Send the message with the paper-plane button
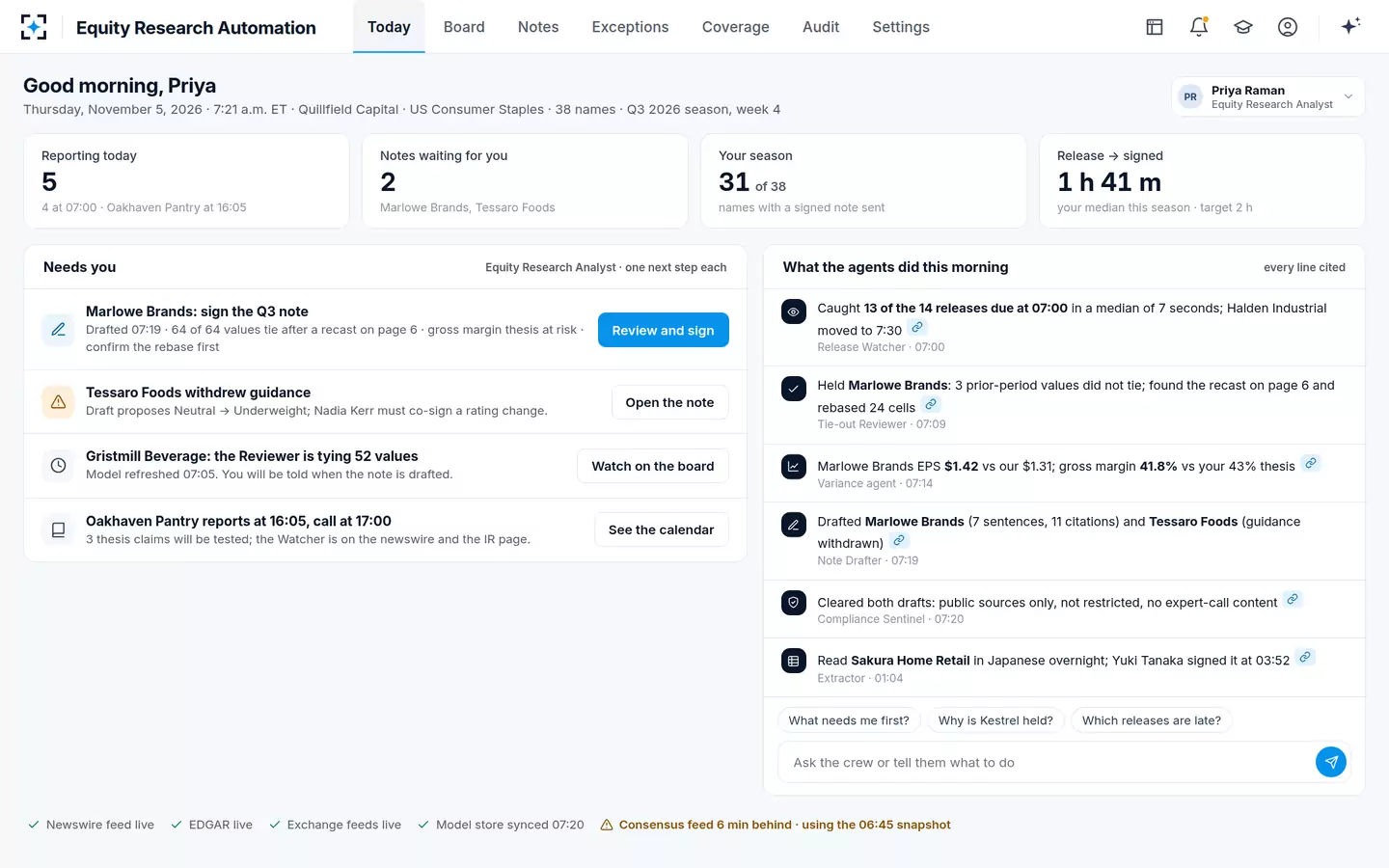The height and width of the screenshot is (868, 1389). (x=1331, y=762)
